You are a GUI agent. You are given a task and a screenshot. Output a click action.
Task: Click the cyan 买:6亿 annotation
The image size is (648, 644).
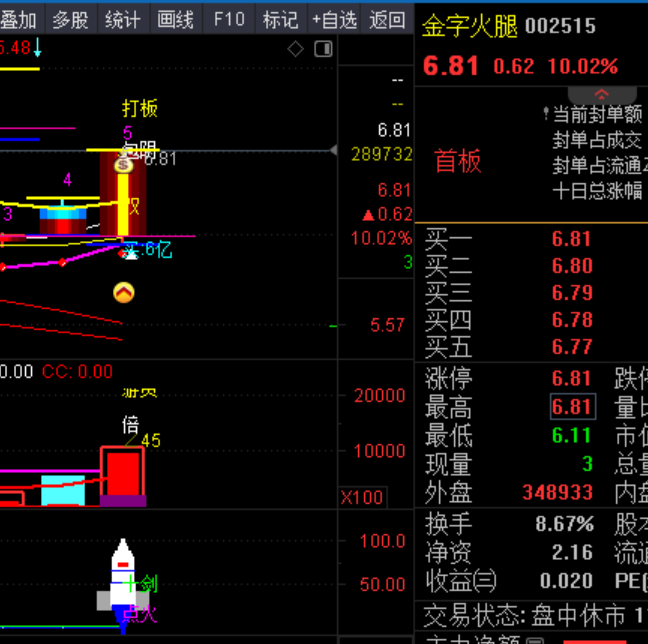[148, 250]
